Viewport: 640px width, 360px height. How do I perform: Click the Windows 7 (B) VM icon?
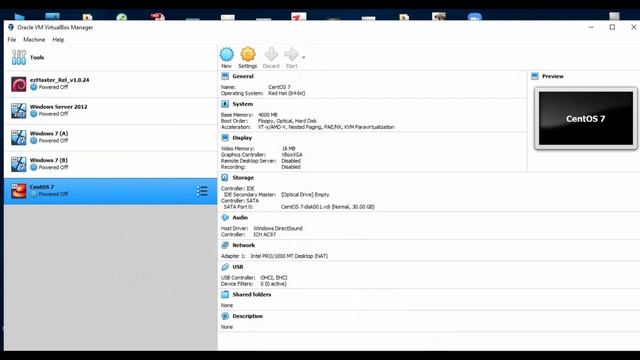19,164
